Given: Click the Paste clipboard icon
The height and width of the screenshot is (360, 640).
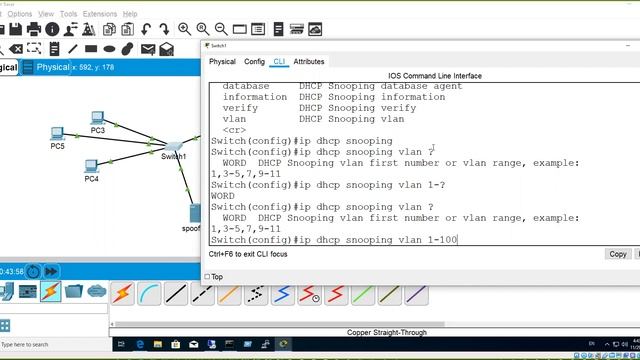Looking at the screenshot, I should pos(127,29).
